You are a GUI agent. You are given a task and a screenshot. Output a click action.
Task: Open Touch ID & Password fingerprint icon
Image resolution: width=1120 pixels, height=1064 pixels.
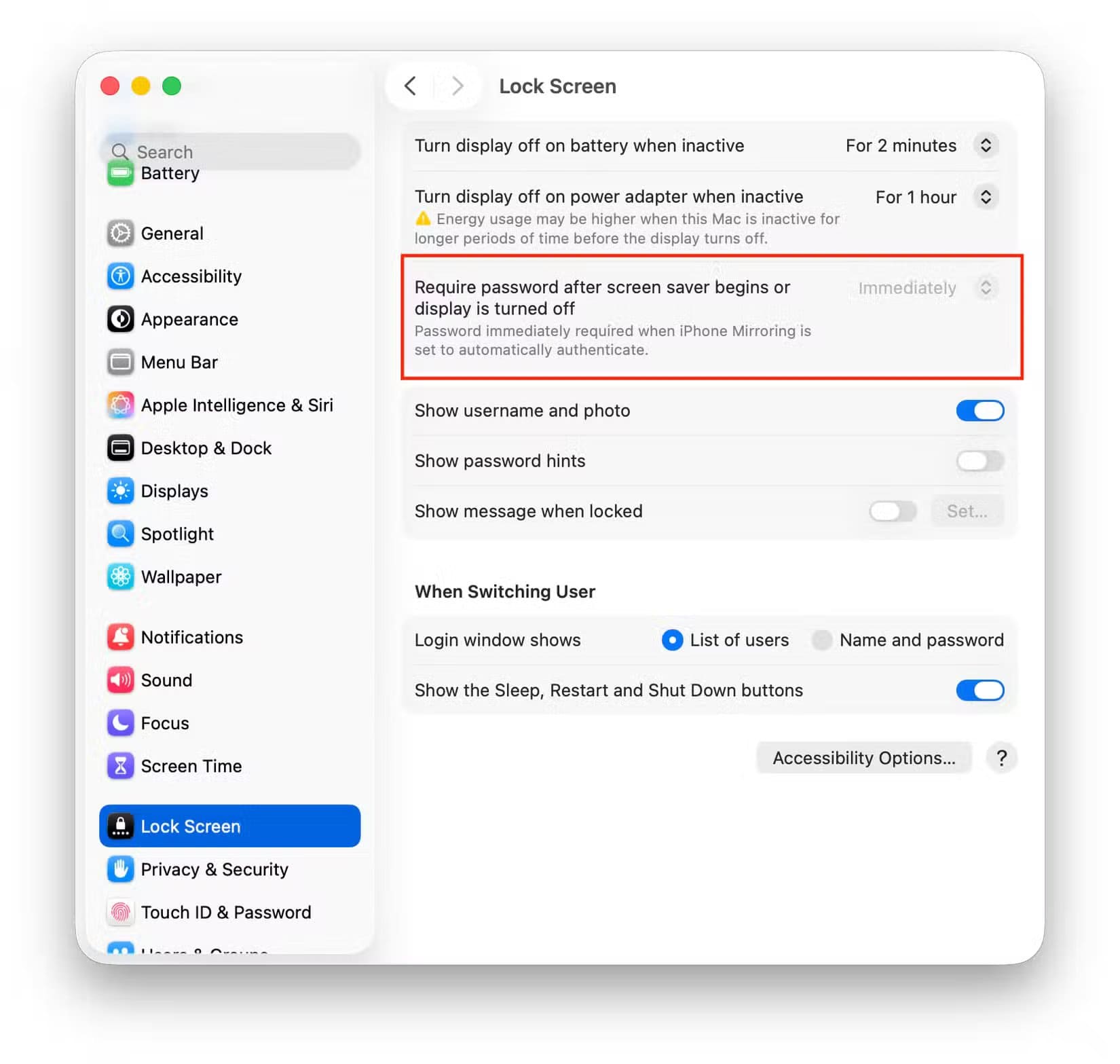point(121,913)
